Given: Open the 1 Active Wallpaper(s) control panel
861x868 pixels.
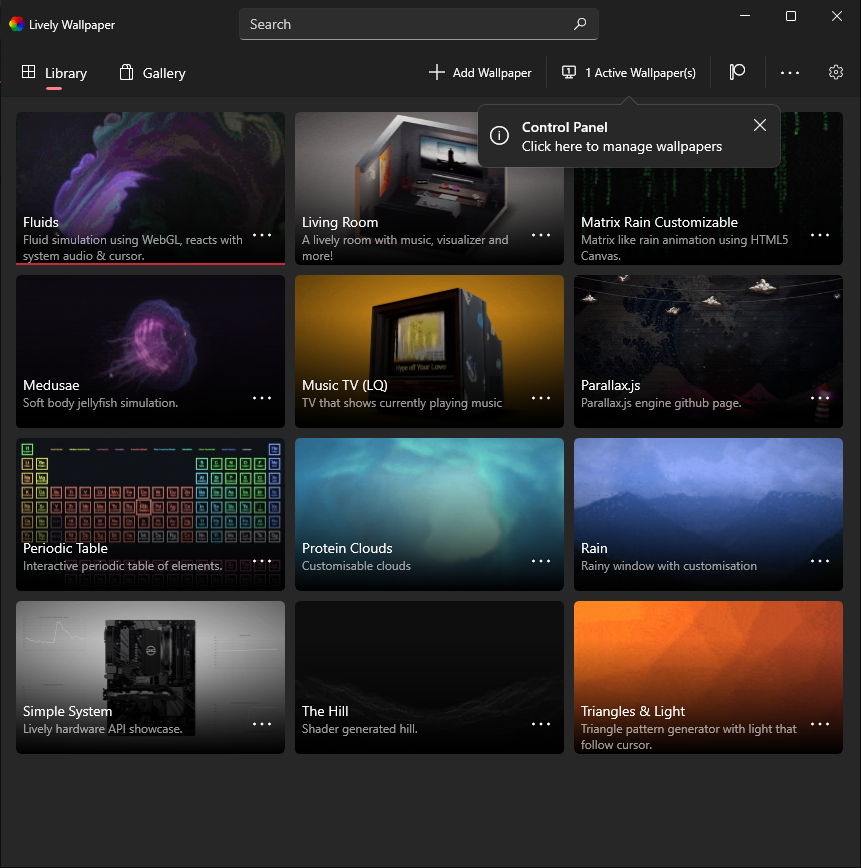Looking at the screenshot, I should (x=628, y=73).
